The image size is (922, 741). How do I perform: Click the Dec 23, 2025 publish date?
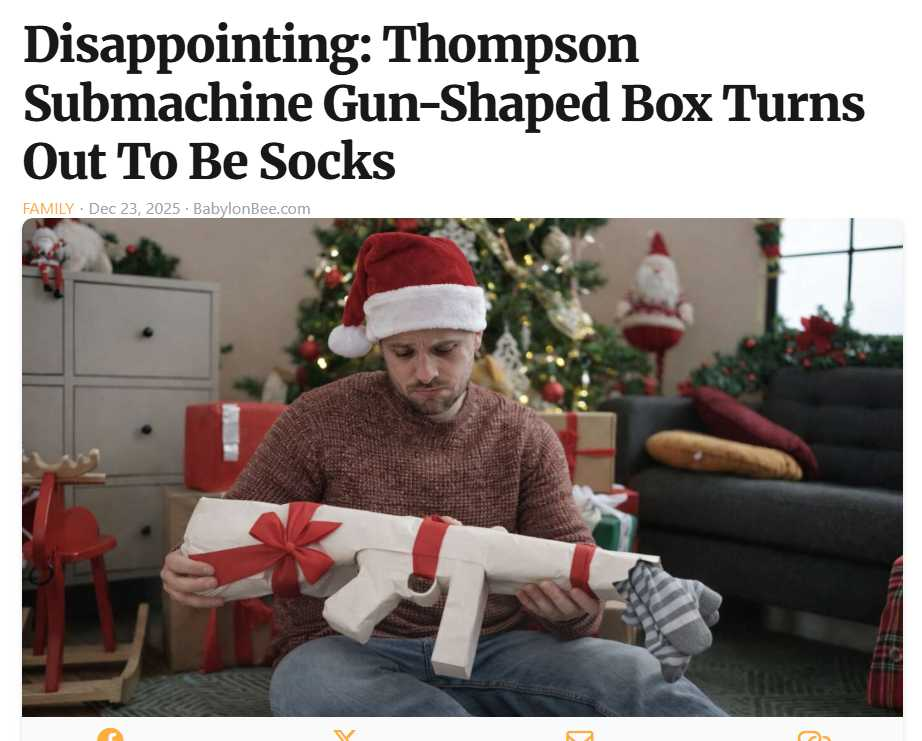tap(134, 209)
